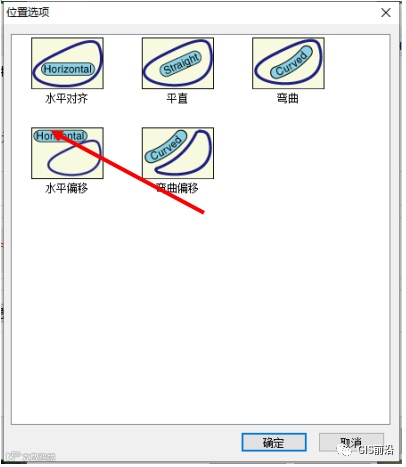406x467 pixels.
Task: Click the watermark logo at bottom-left corner
Action: coord(31,456)
